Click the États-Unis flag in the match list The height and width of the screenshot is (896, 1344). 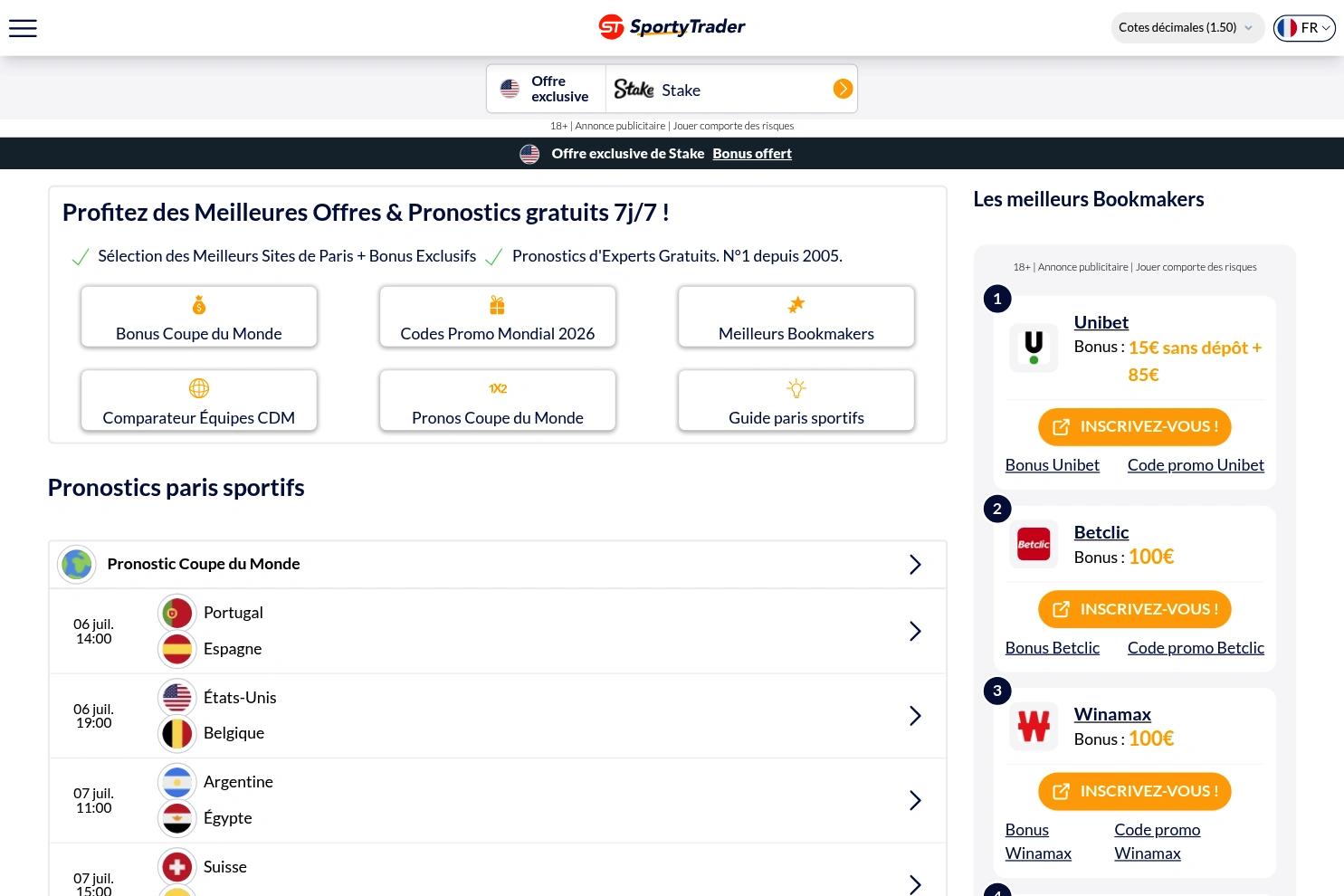tap(176, 698)
